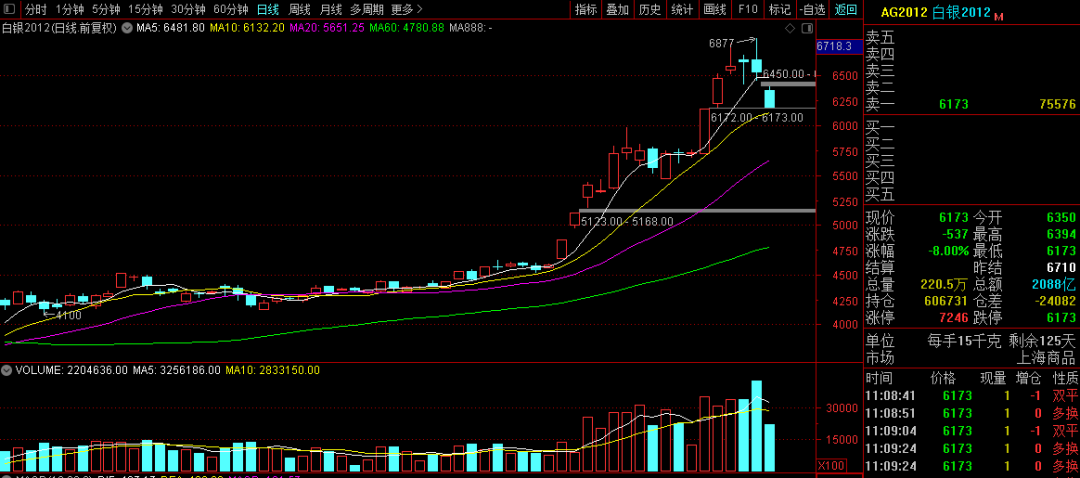Toggle the right panel icon
Image resolution: width=1080 pixels, height=478 pixels.
pos(808,29)
